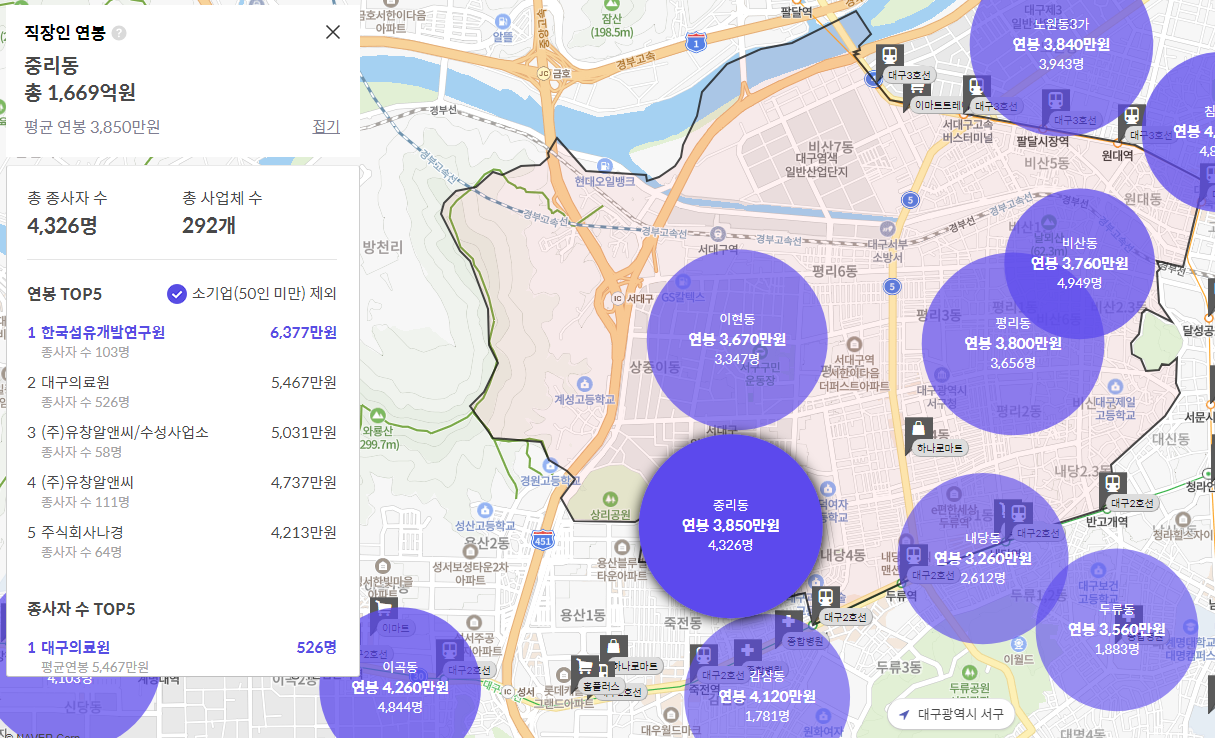Click 중리동 salary bubble on map
This screenshot has height=738, width=1215.
(x=730, y=525)
